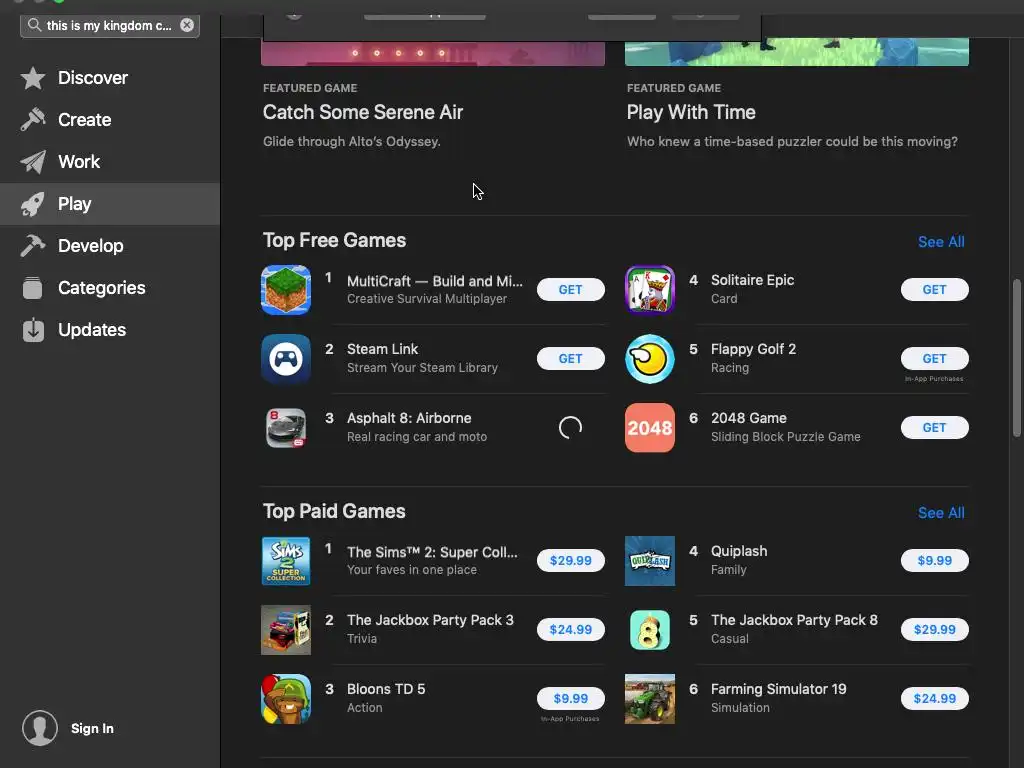Screen dimensions: 1024x768
Task: See All Top Free Games
Action: [941, 242]
